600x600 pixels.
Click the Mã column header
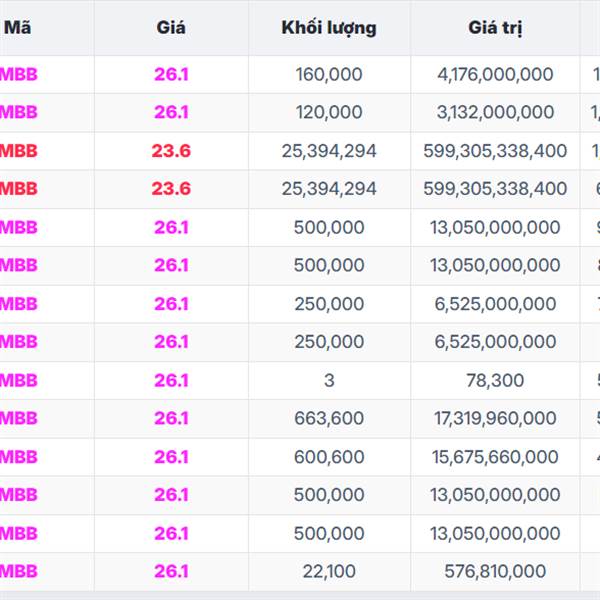[x=17, y=28]
